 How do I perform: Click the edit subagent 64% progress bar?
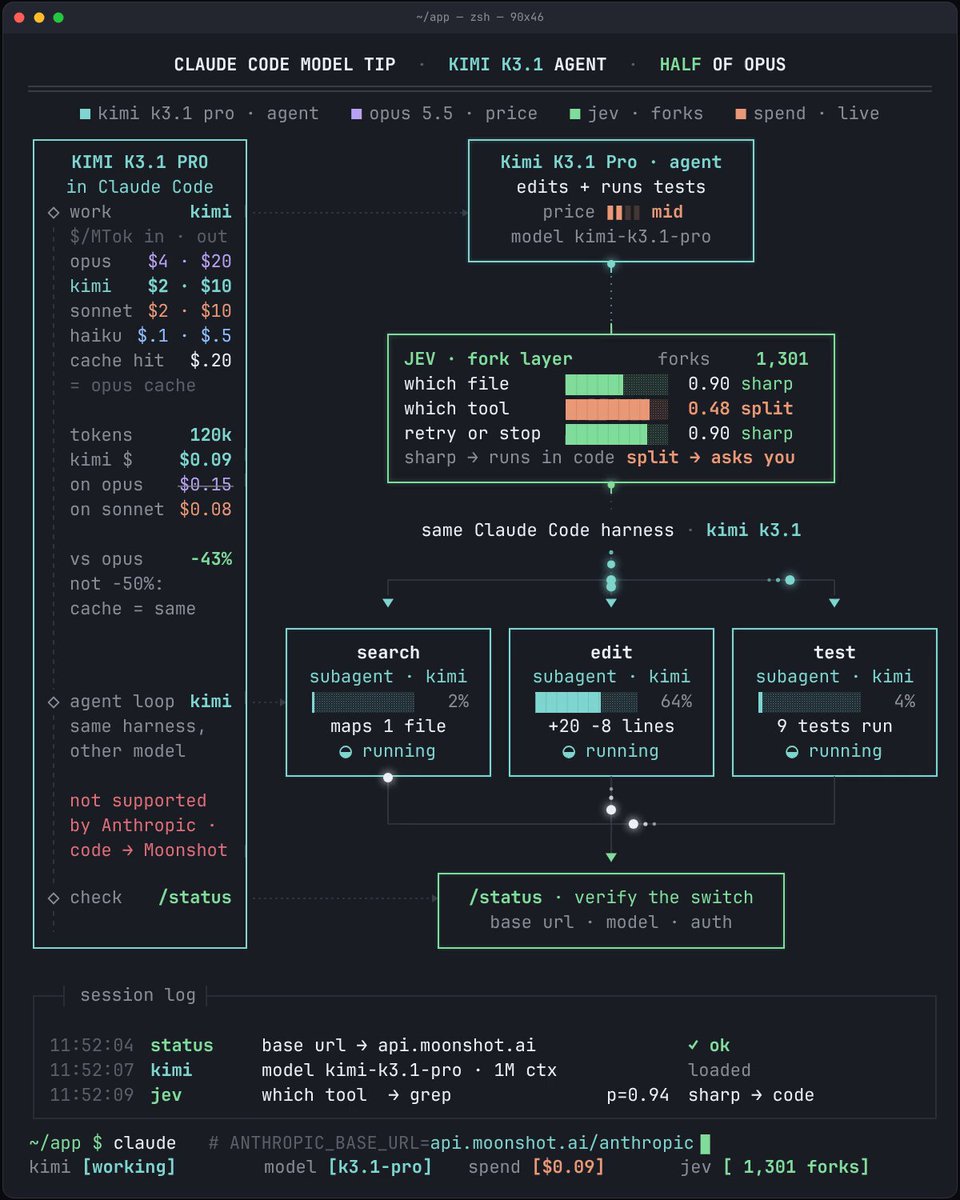point(585,702)
